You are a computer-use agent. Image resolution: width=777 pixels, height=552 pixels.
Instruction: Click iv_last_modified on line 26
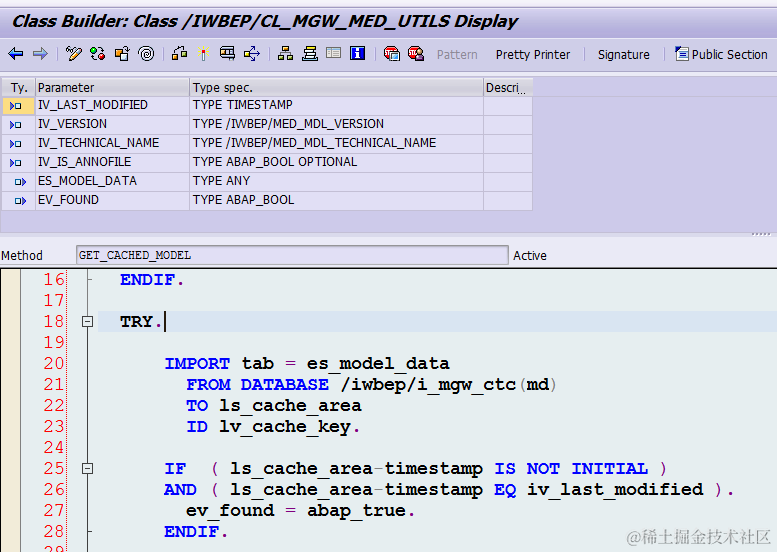point(615,490)
